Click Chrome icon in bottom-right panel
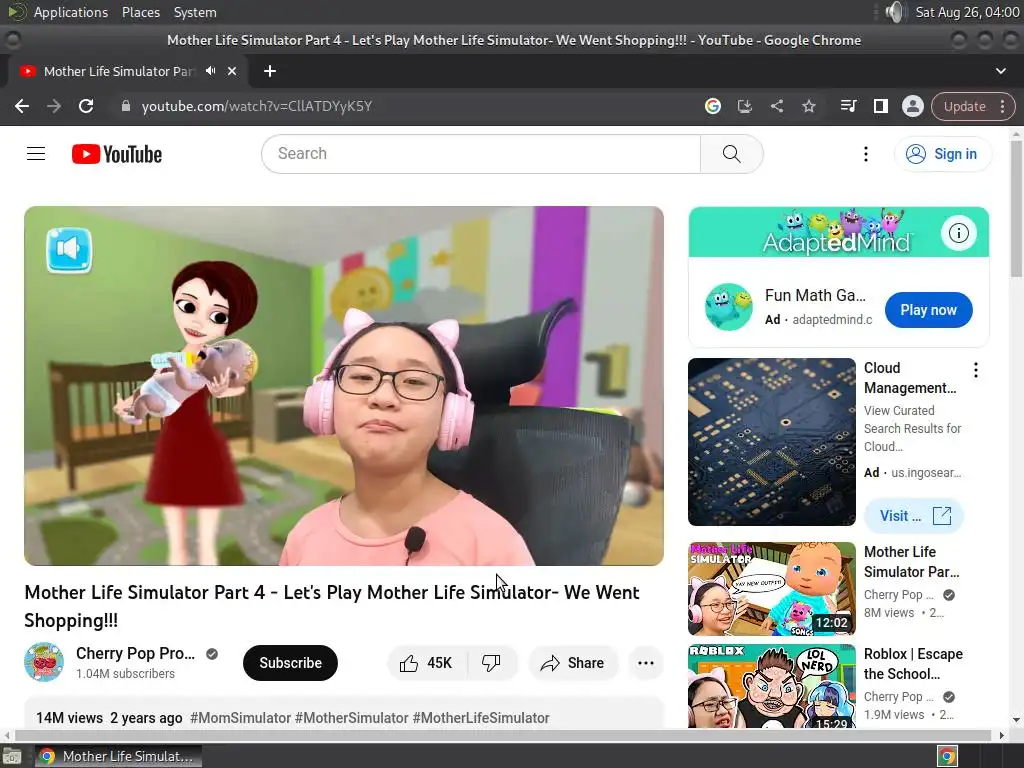1024x768 pixels. coord(947,756)
